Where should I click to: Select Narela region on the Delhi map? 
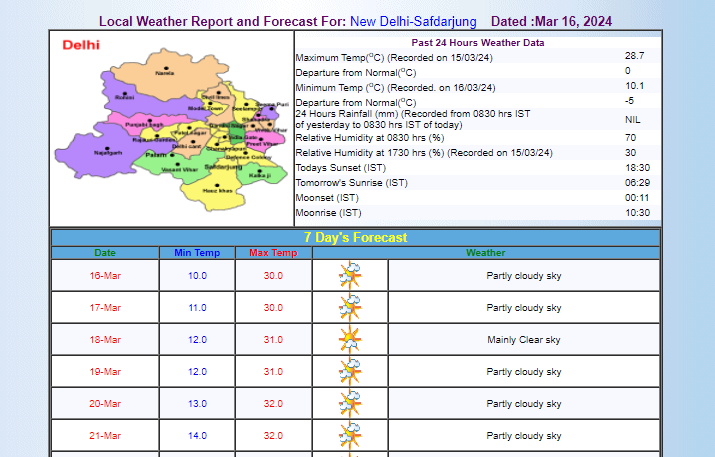(165, 73)
